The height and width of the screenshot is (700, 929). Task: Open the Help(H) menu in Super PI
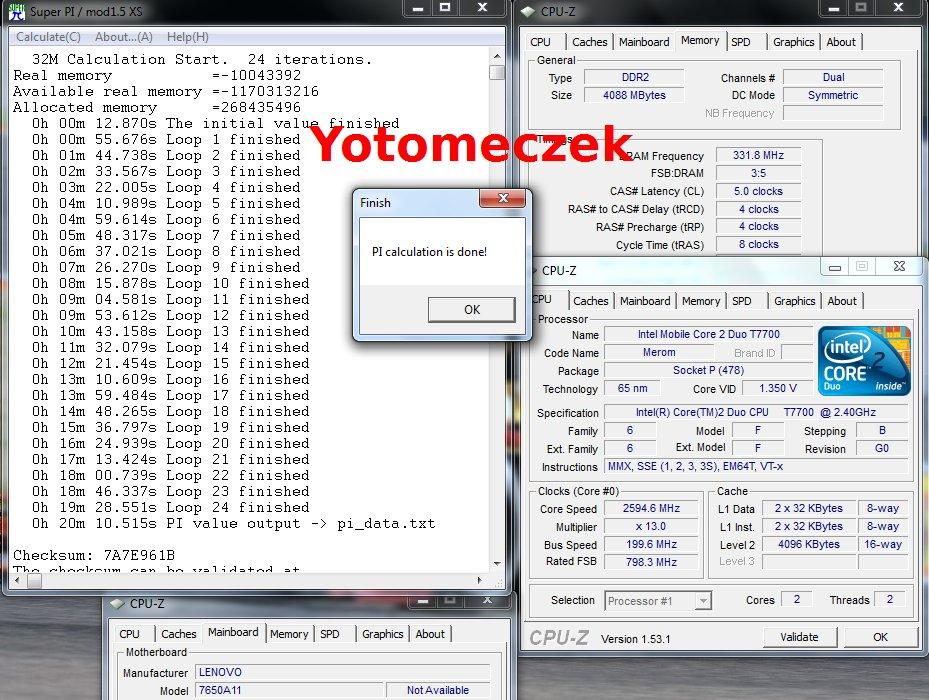point(188,37)
